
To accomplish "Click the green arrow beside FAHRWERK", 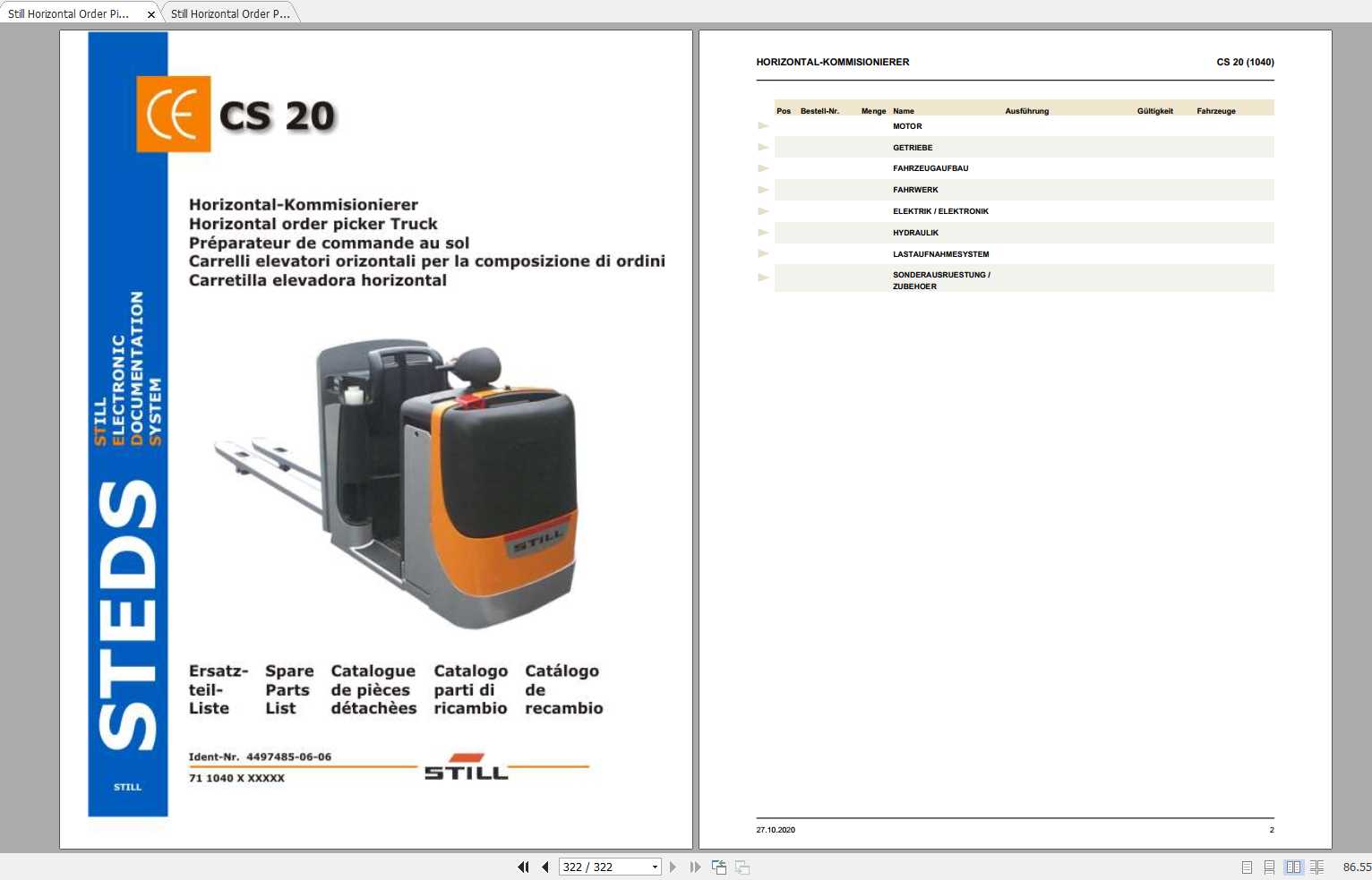I will click(x=763, y=190).
